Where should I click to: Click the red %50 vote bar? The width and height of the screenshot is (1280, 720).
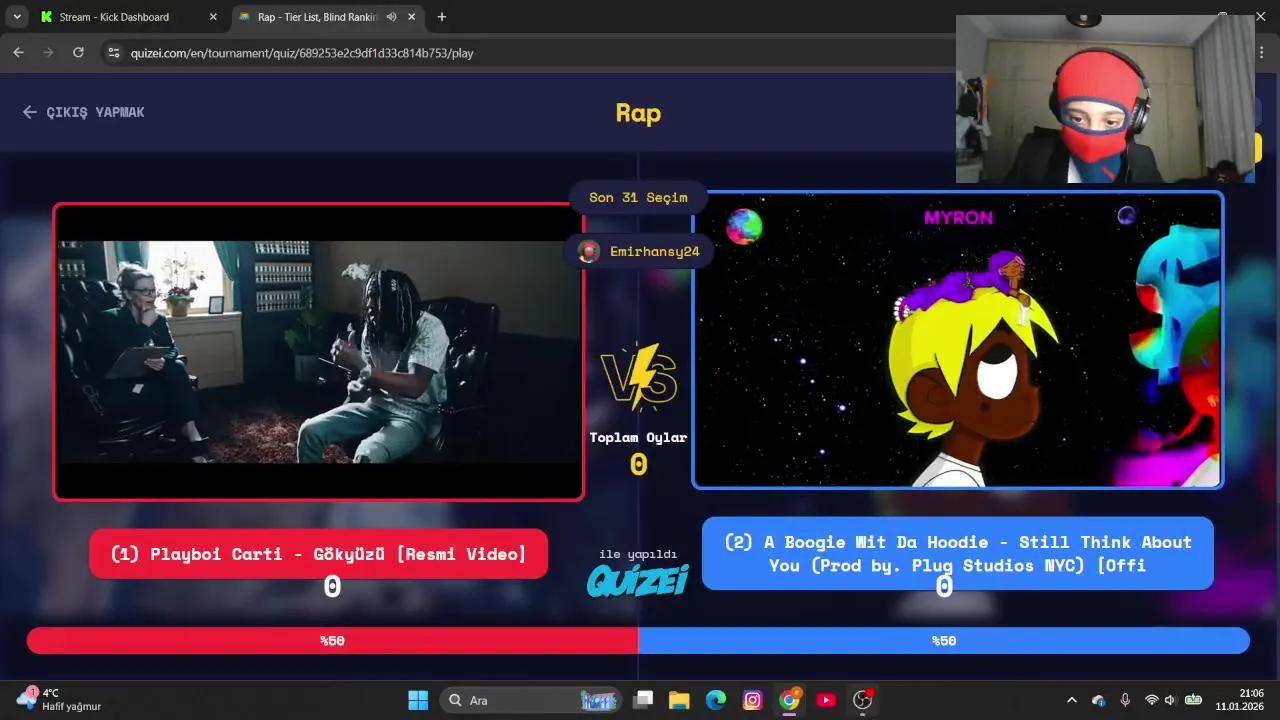coord(332,641)
